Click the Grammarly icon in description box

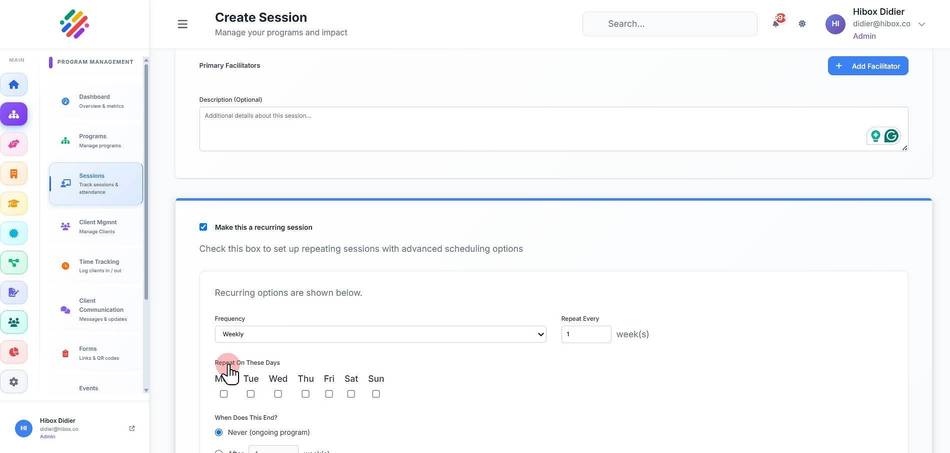coord(891,136)
